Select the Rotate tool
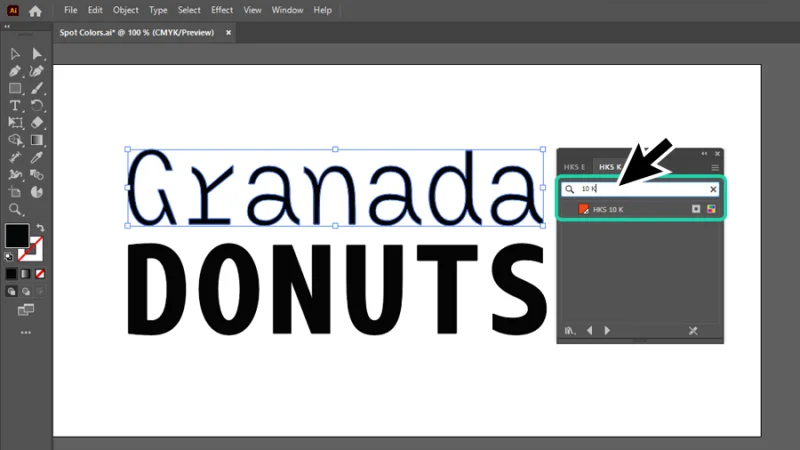Viewport: 800px width, 450px height. click(36, 106)
